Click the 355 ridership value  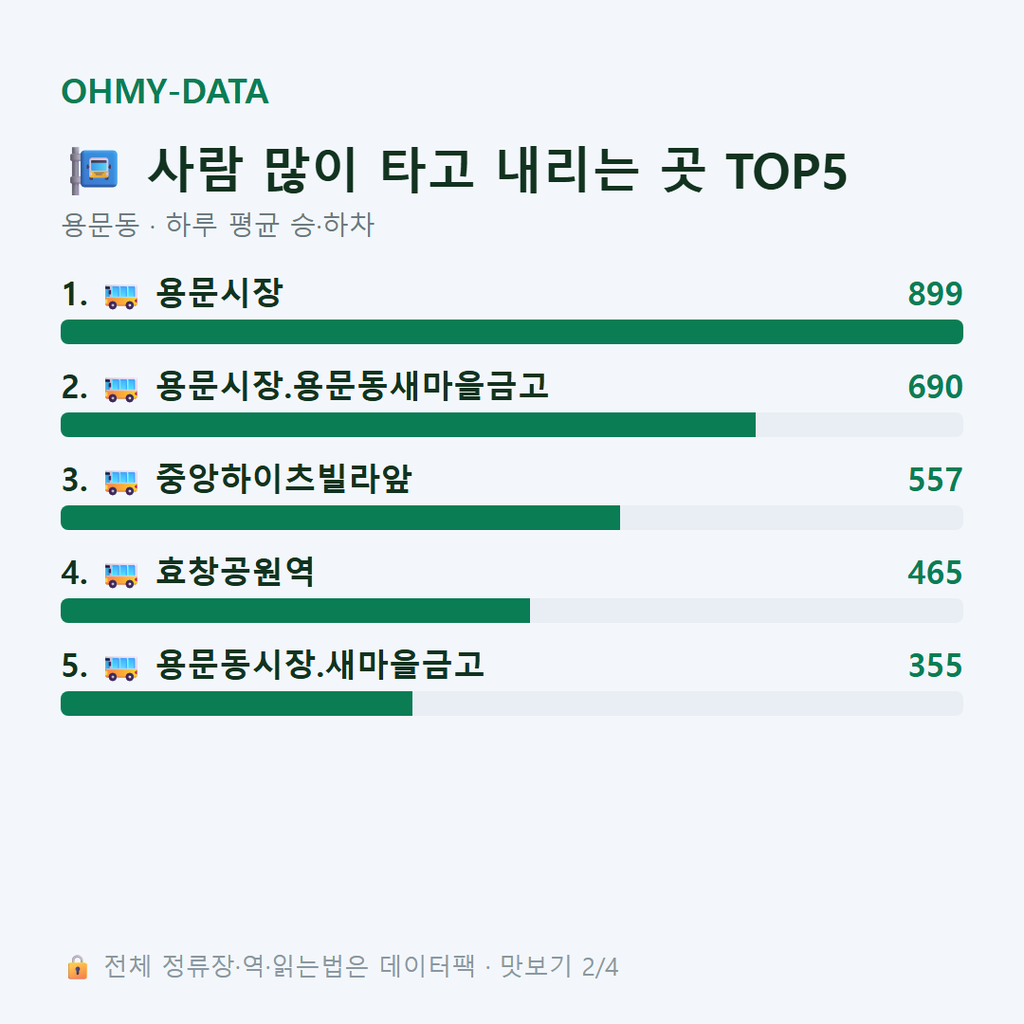tap(935, 665)
